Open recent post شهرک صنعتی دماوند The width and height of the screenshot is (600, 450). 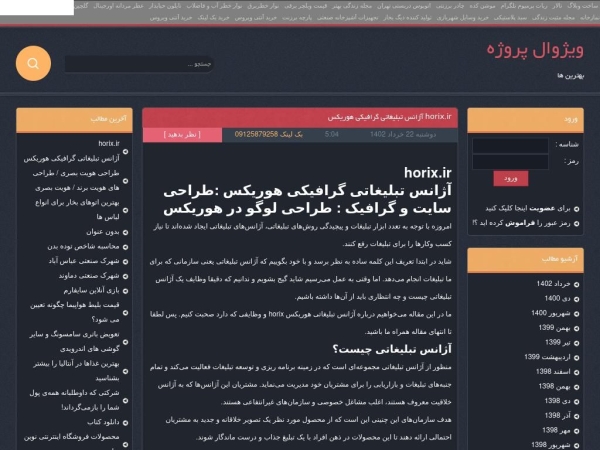click(89, 276)
